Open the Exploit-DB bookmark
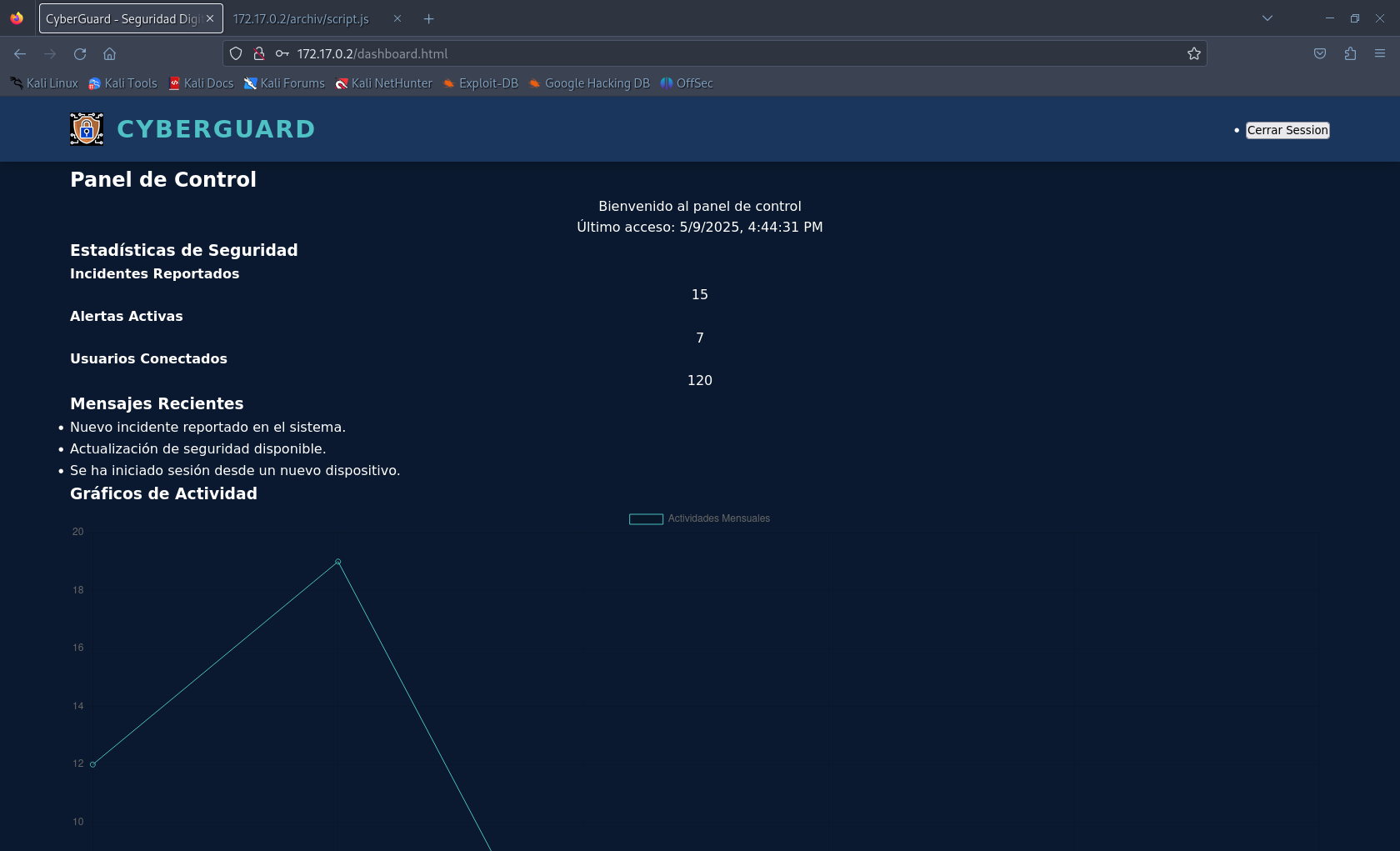 [x=480, y=83]
